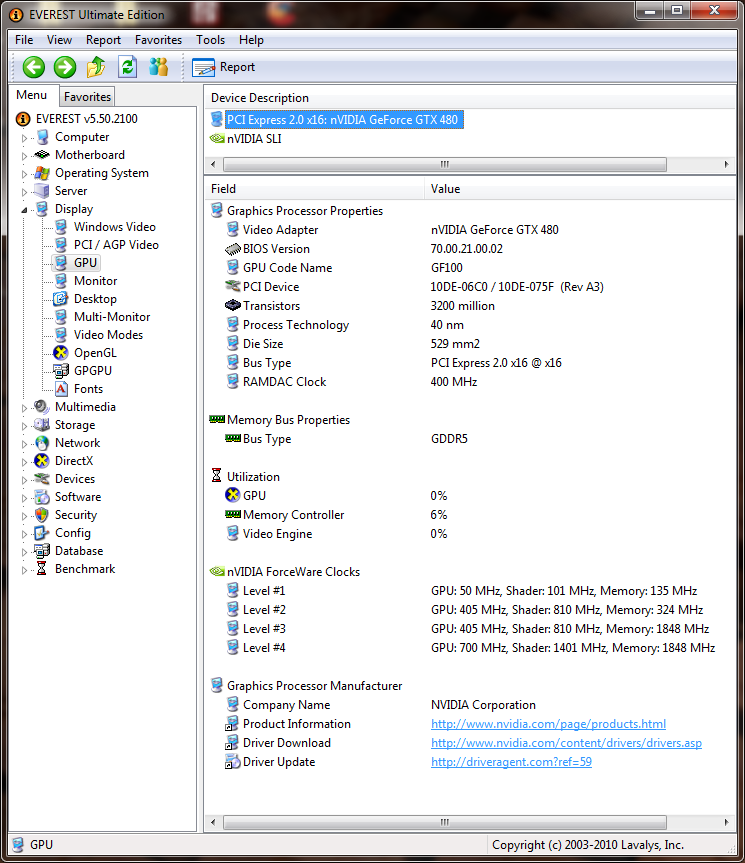
Task: Select the PCI / AGP Video tree item
Action: (x=116, y=245)
